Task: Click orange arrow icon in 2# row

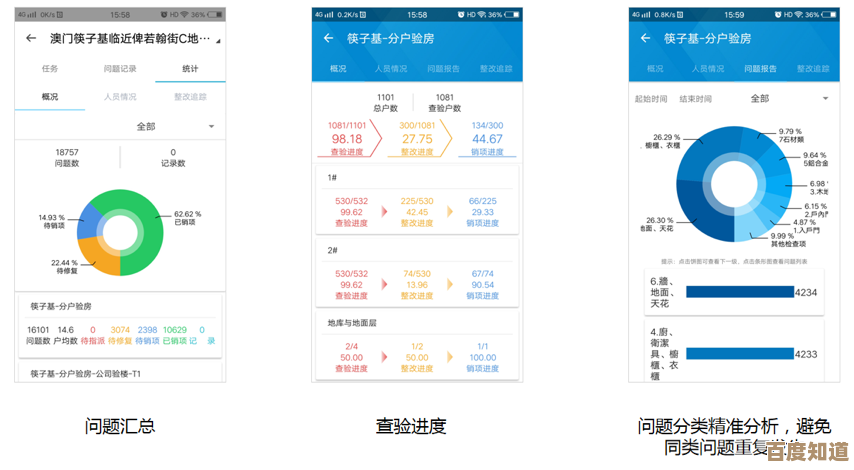Action: [450, 285]
